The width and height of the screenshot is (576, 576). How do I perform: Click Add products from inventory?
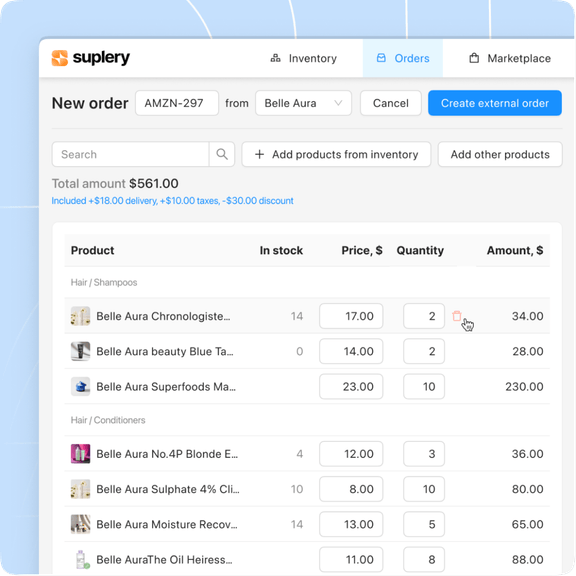336,154
